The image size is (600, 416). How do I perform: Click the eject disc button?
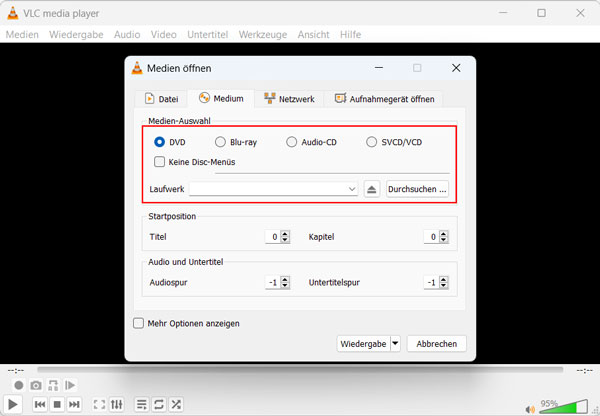[x=372, y=189]
